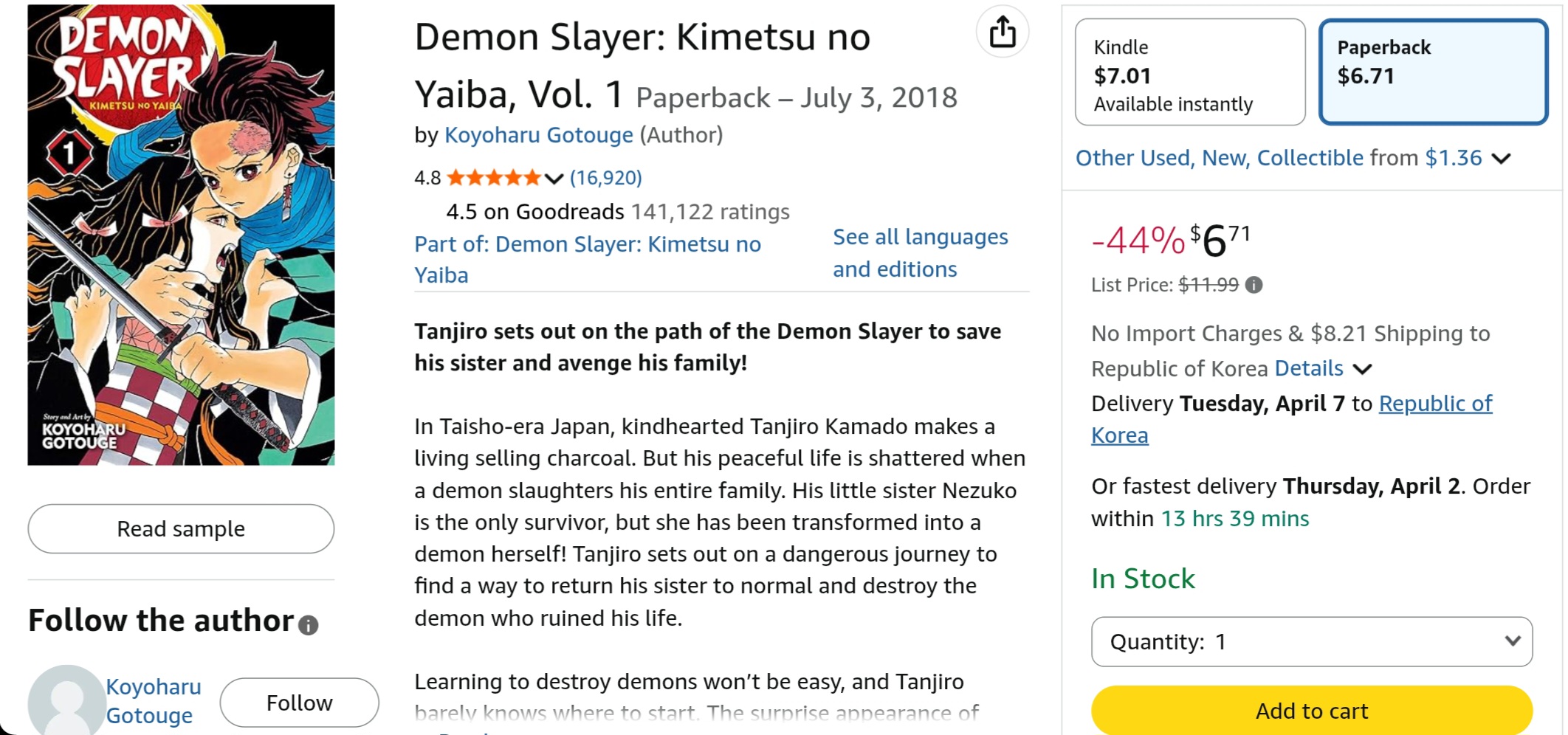Select the Kindle format option
Screen dimensions: 1568x735
click(1189, 72)
